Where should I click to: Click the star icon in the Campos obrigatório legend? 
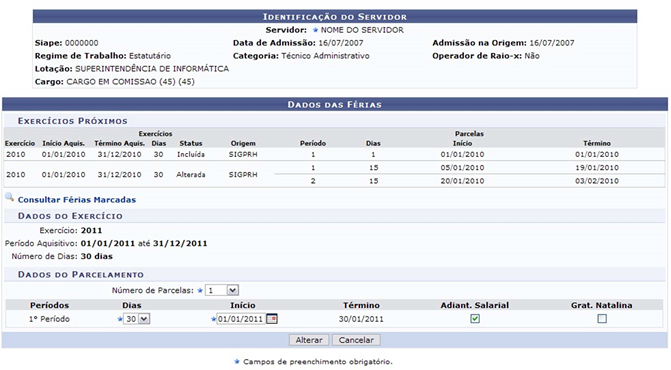[x=237, y=361]
